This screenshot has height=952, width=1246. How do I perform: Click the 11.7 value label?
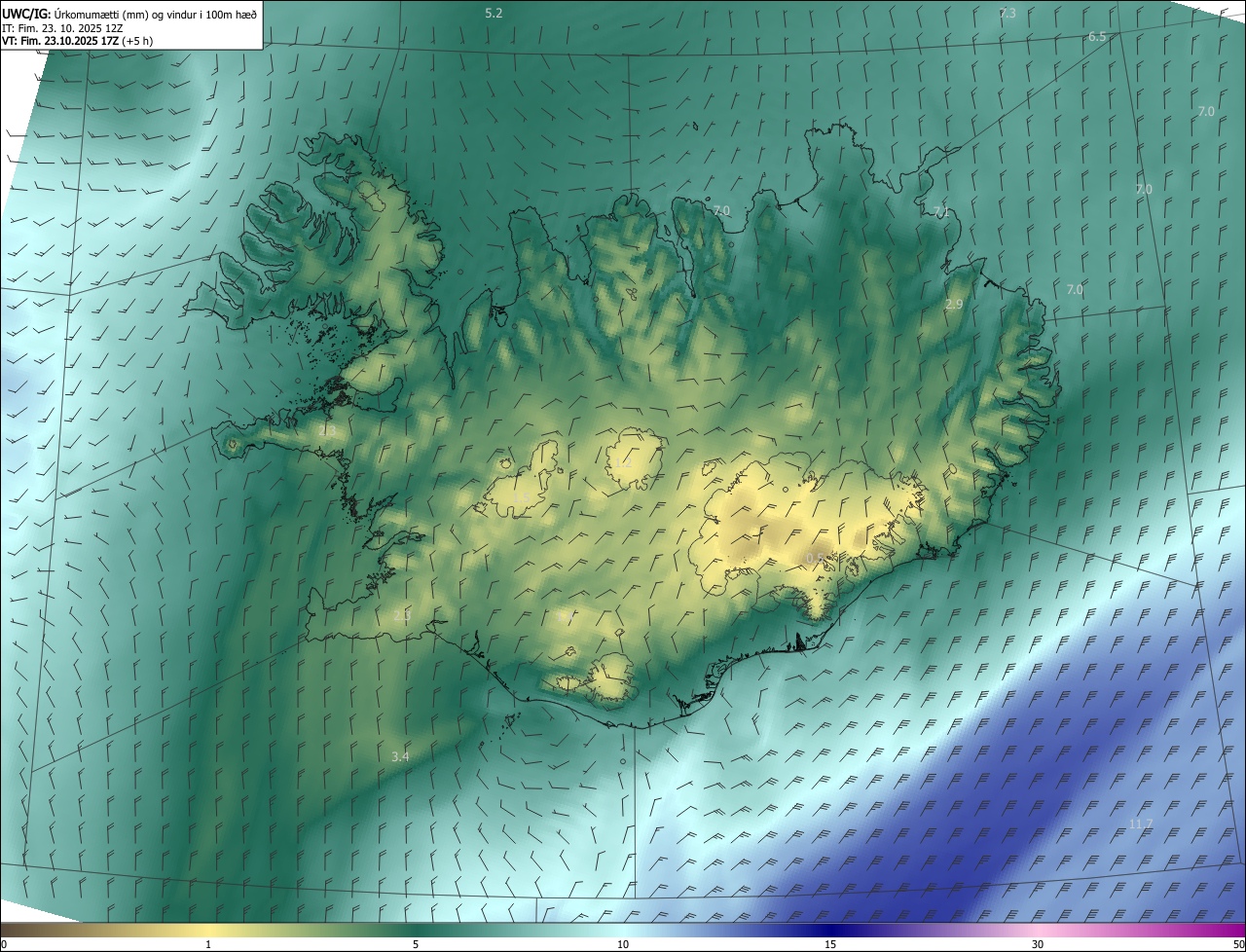pos(1141,824)
